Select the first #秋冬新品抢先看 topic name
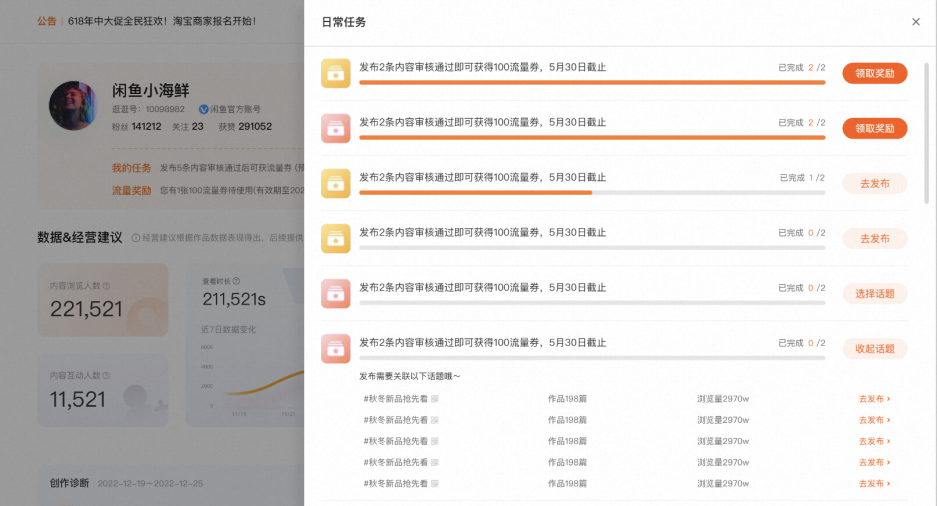The height and width of the screenshot is (506, 937). pos(396,398)
